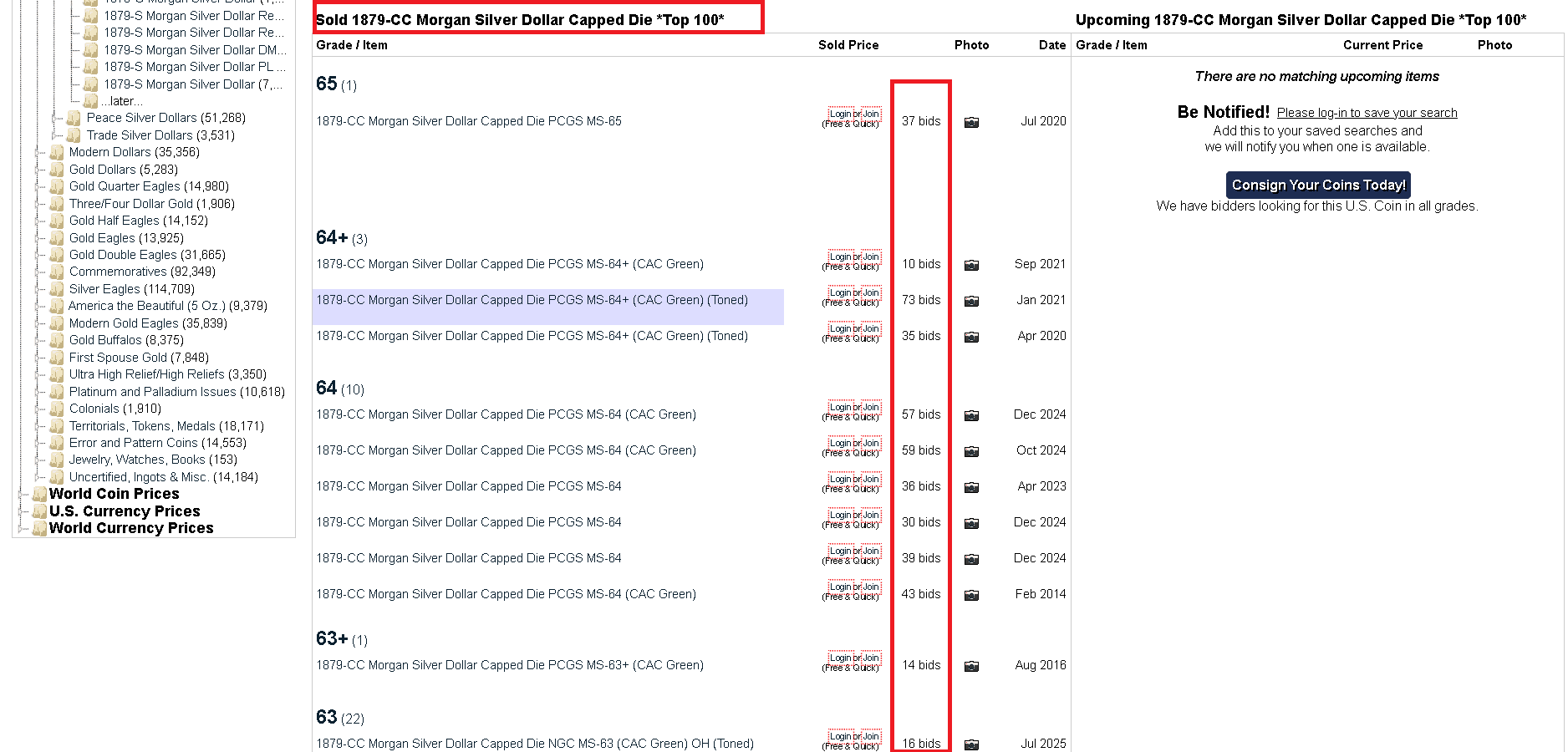Show photo for the Feb 2014 MS-64 sale
This screenshot has width=1568, height=752.
971,595
